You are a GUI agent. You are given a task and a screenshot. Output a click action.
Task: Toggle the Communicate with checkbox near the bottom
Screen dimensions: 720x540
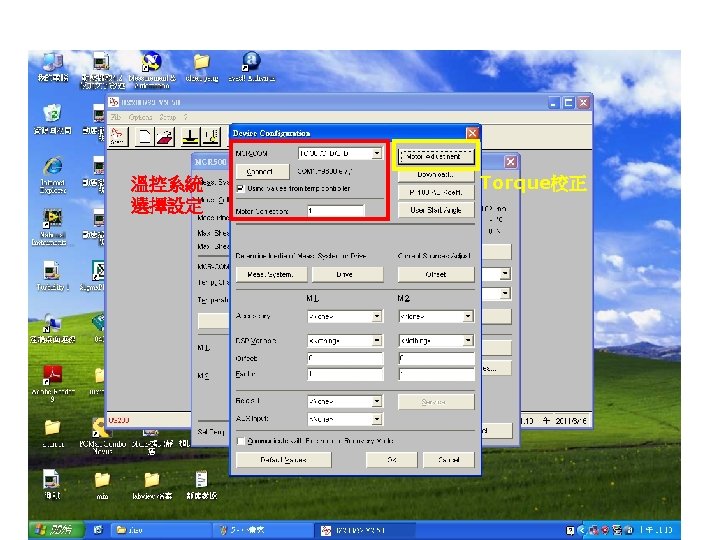240,441
